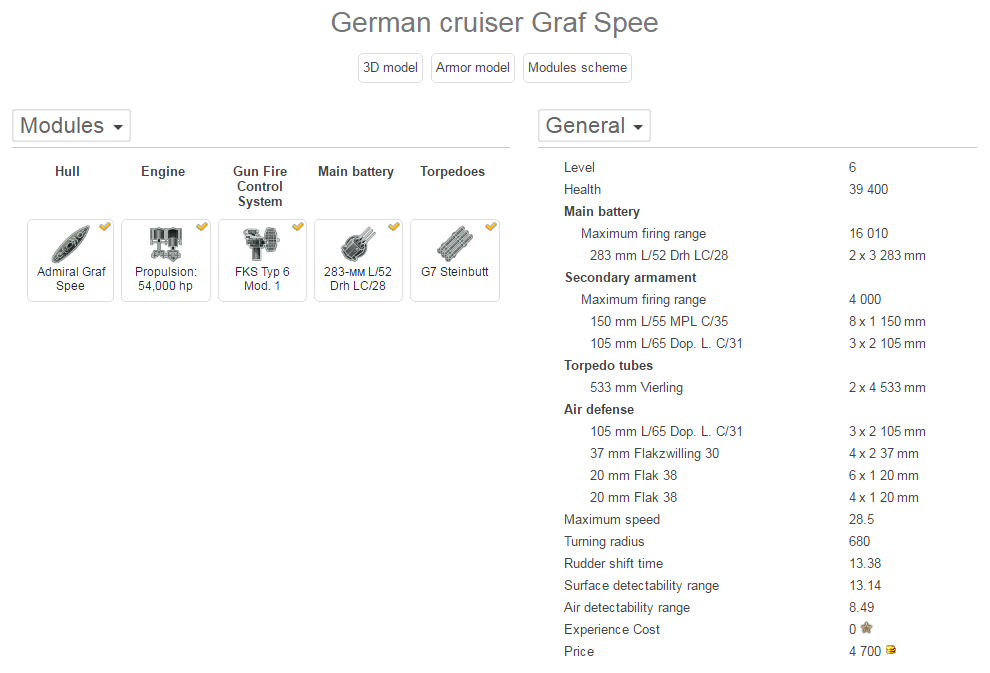Click the Air detectability range value 8.49

(861, 607)
